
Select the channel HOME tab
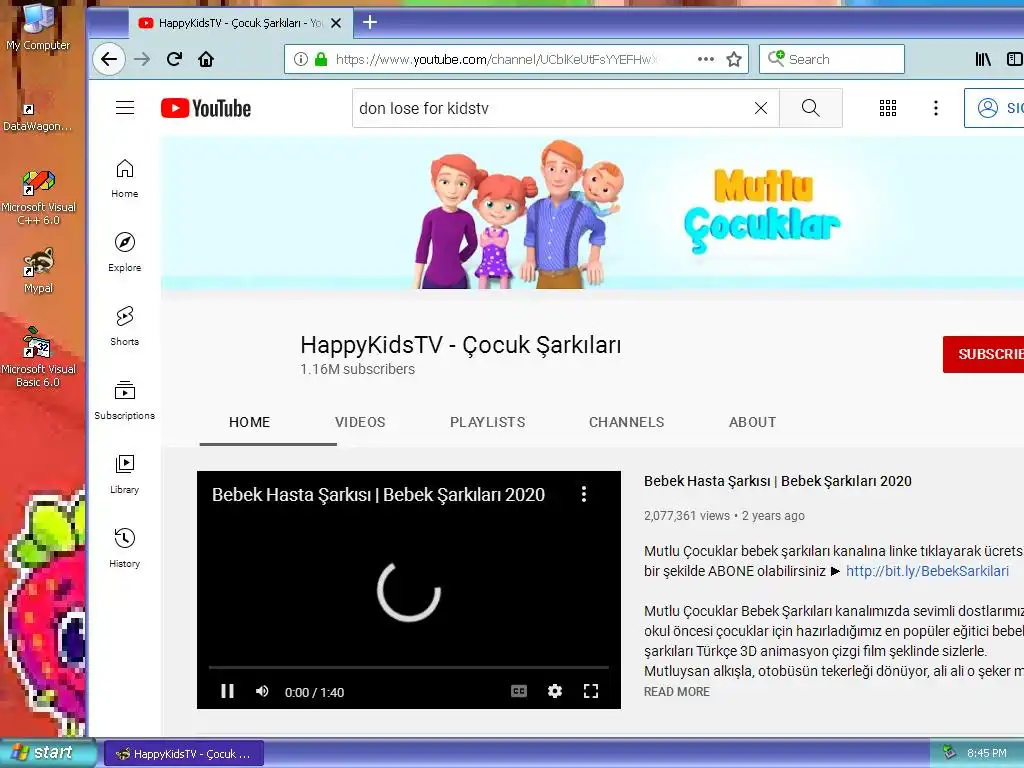pos(249,422)
